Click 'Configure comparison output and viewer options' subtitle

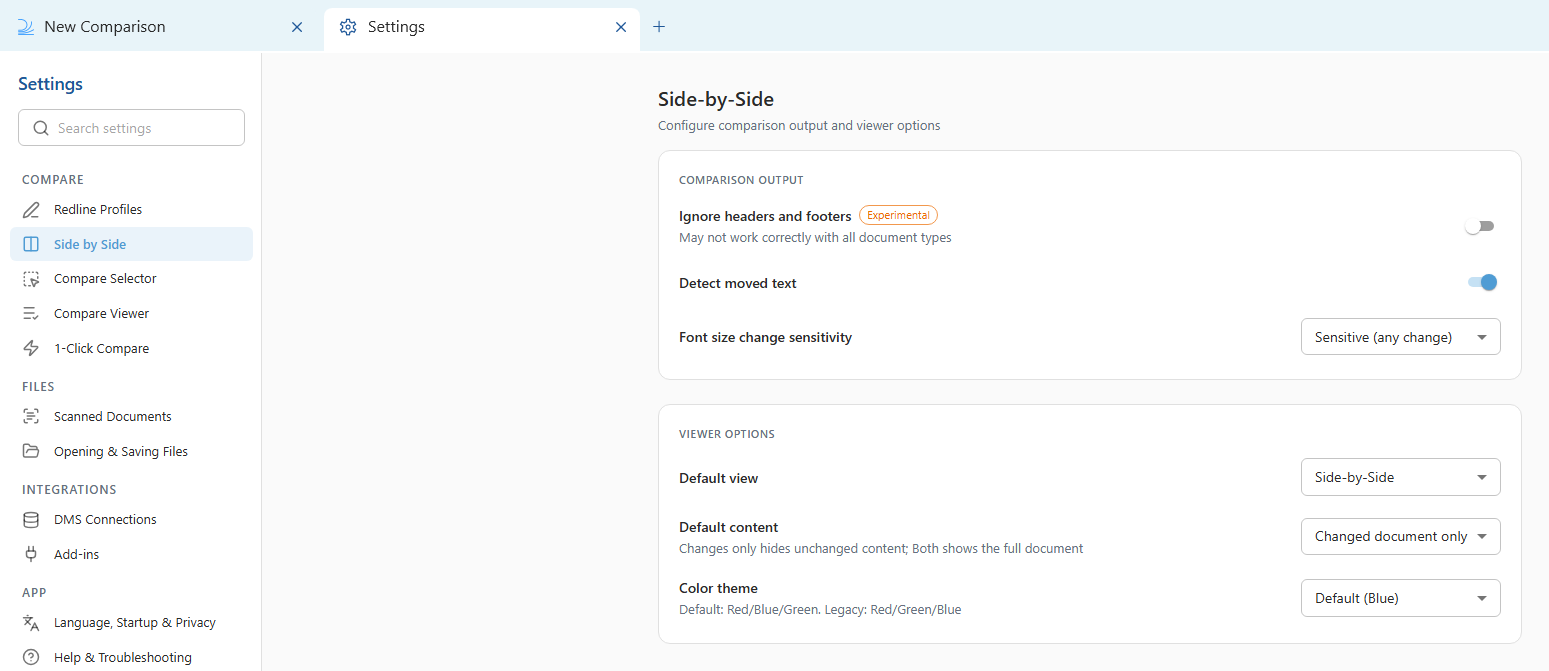(799, 126)
